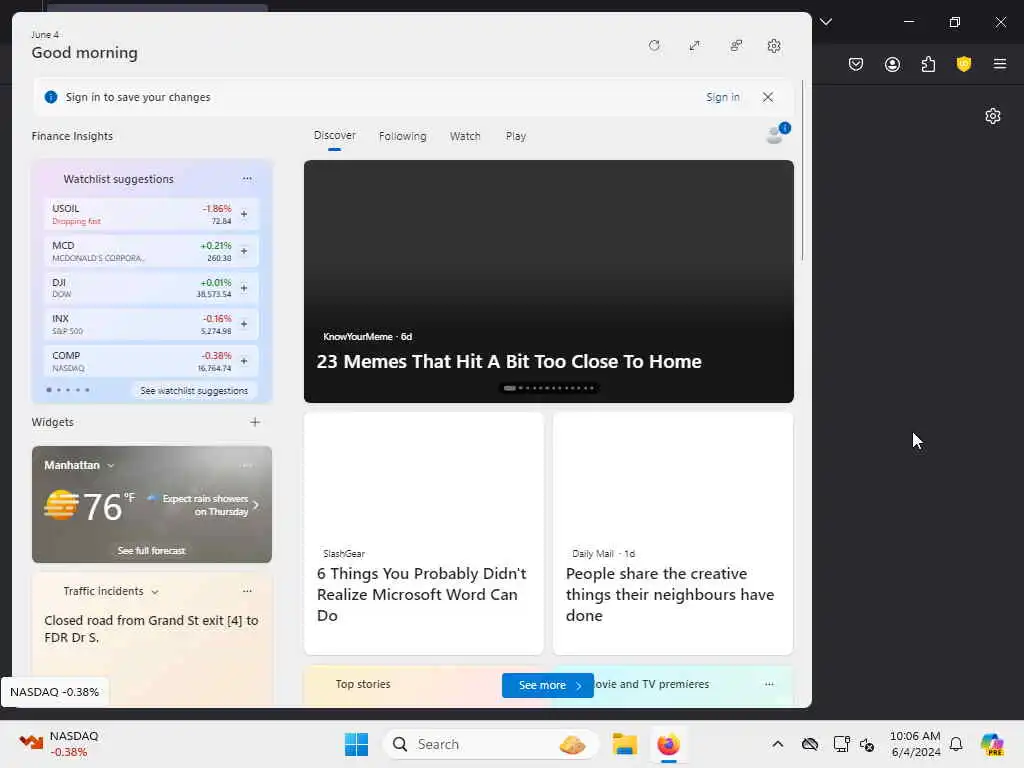
Task: Expand widgets board to full view
Action: click(x=694, y=46)
